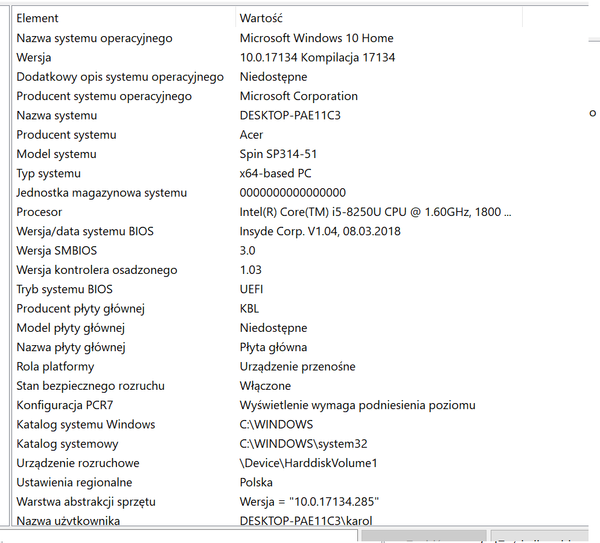Click the Płyta główna value
This screenshot has width=600, height=543.
coord(273,347)
